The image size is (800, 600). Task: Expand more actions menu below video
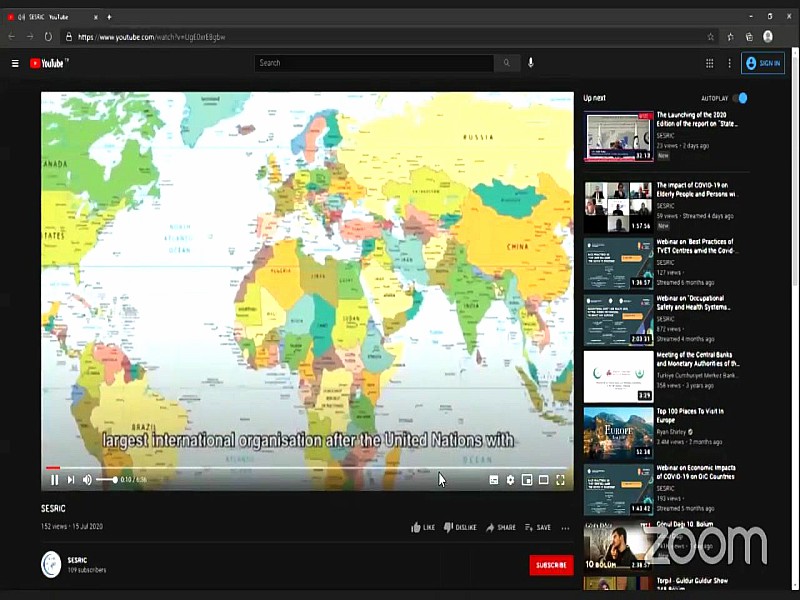(565, 527)
